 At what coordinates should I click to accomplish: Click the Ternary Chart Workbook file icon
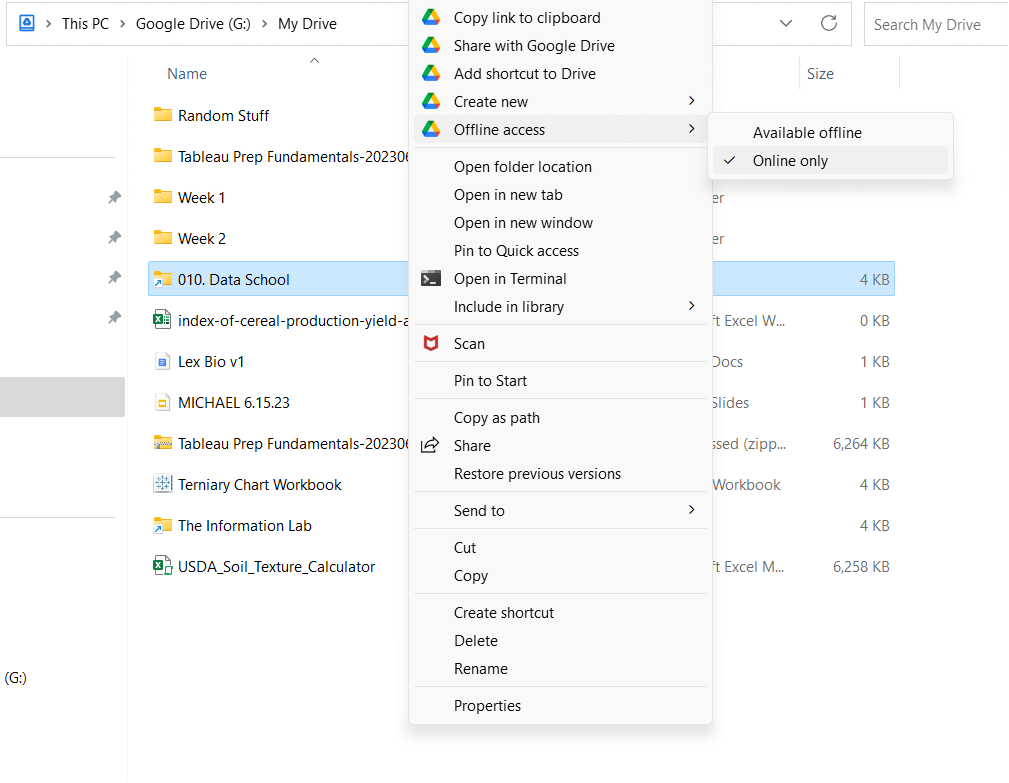pyautogui.click(x=162, y=485)
